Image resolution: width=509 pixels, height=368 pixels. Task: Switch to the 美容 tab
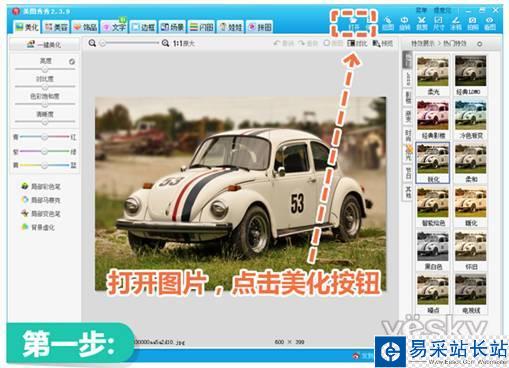[56, 27]
